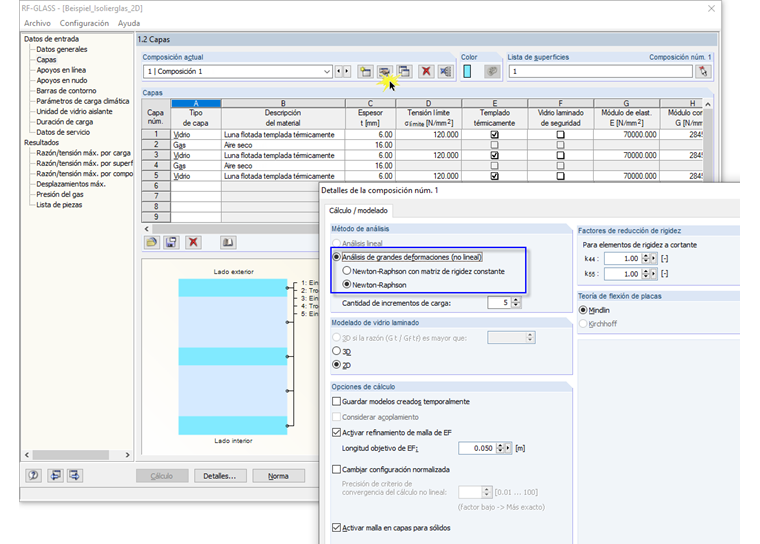Image resolution: width=760 pixels, height=544 pixels.
Task: Select Newton-Raphson with constant stiffness matrix
Action: tap(347, 271)
